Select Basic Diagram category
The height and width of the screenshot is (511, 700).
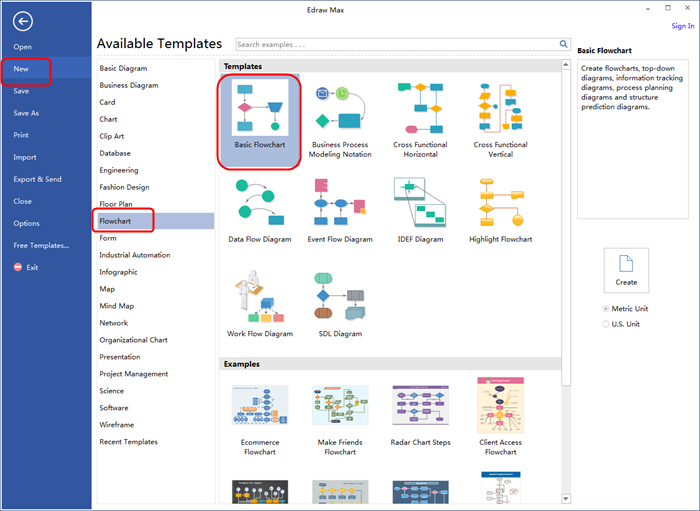click(123, 68)
